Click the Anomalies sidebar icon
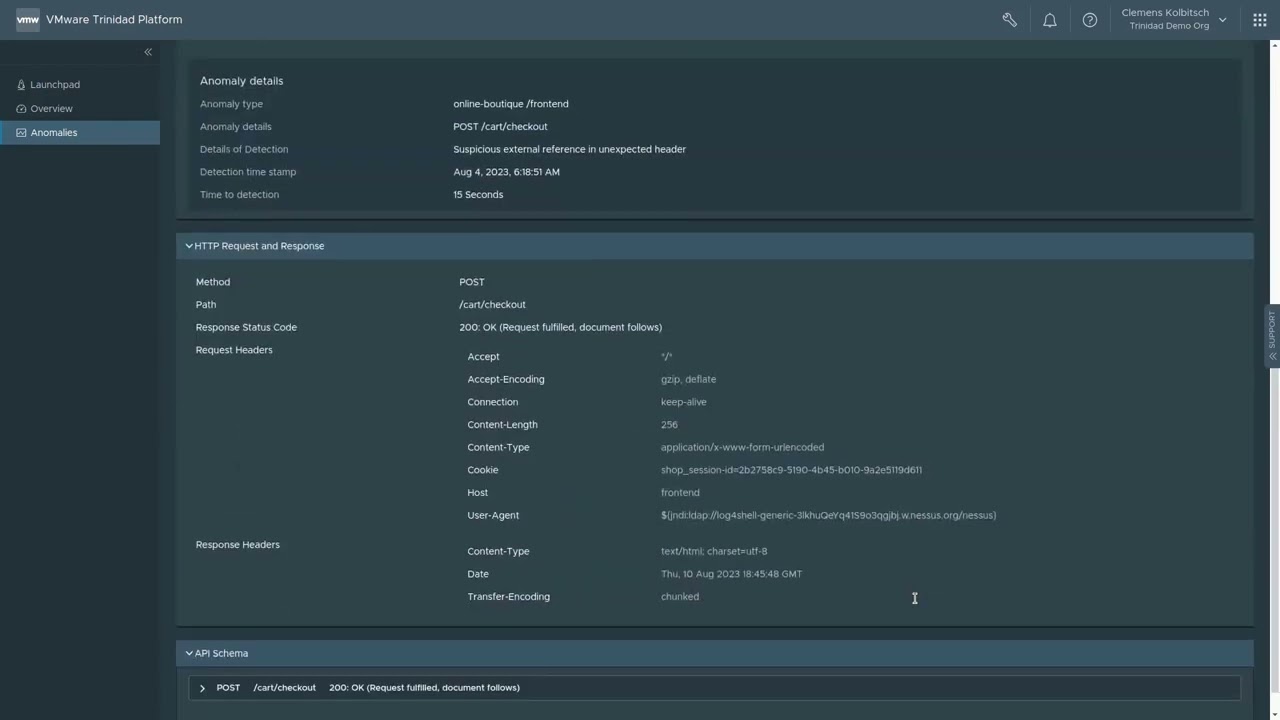The image size is (1280, 720). 21,132
